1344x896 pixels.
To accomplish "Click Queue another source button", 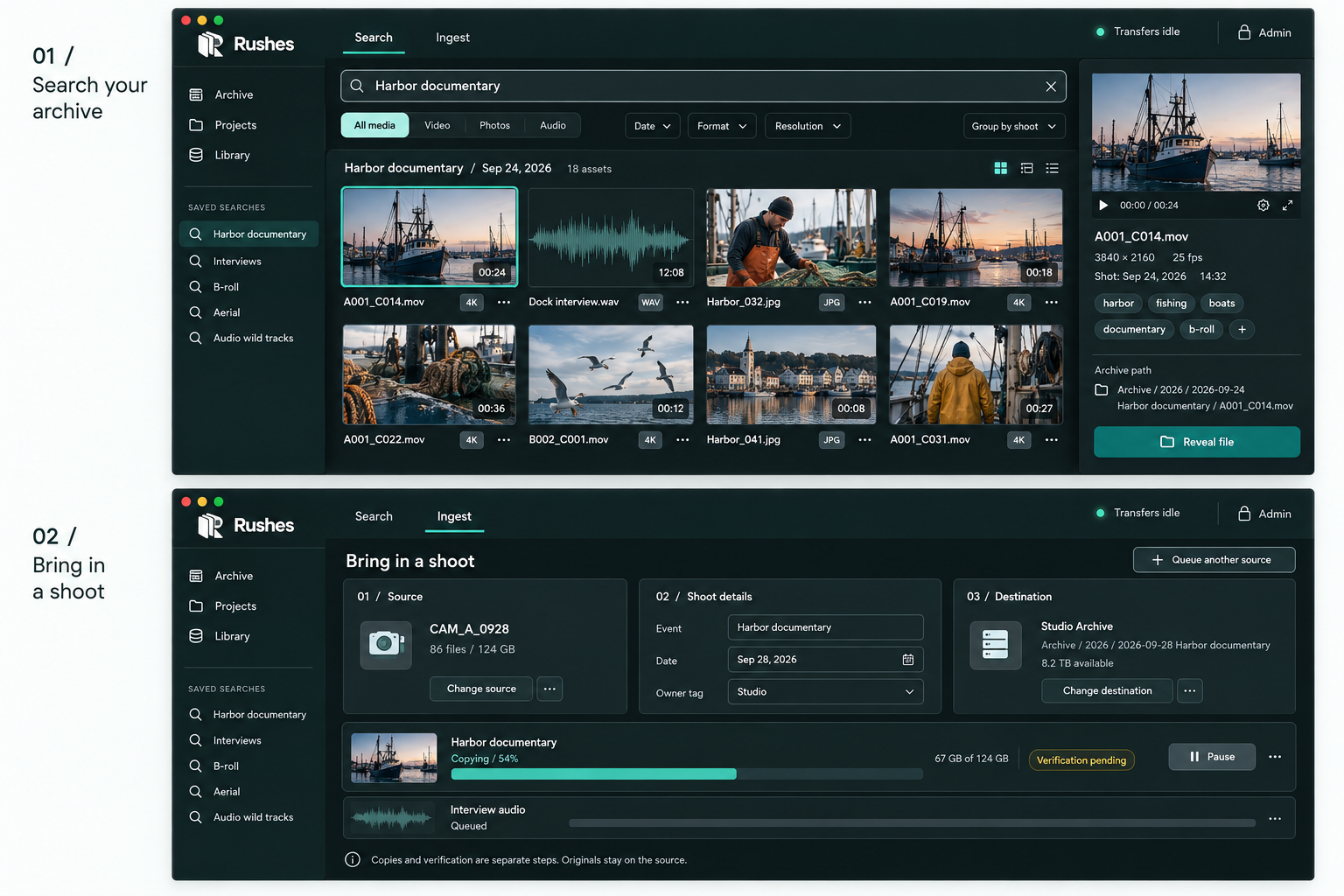I will 1214,560.
